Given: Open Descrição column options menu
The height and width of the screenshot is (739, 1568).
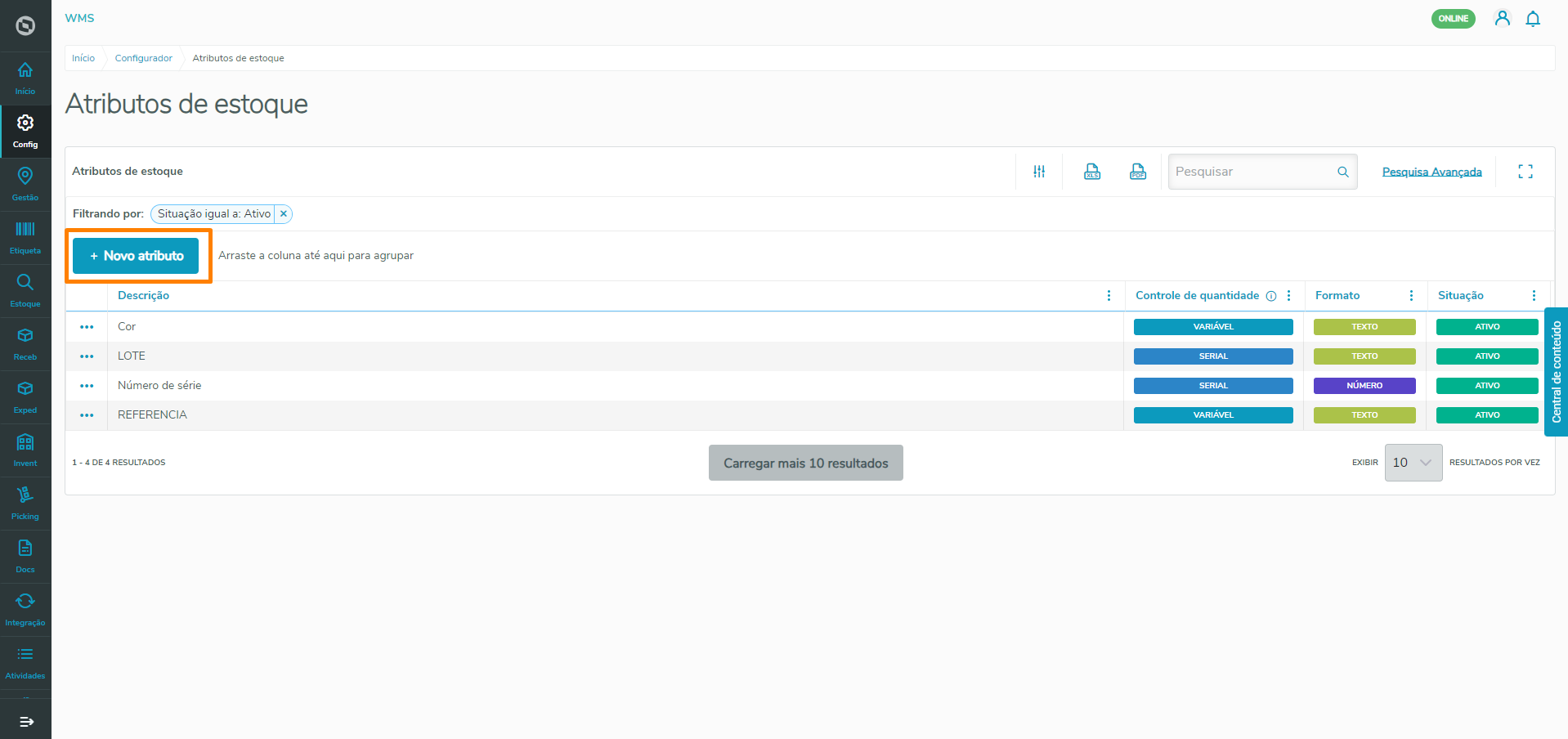Looking at the screenshot, I should pyautogui.click(x=1109, y=296).
